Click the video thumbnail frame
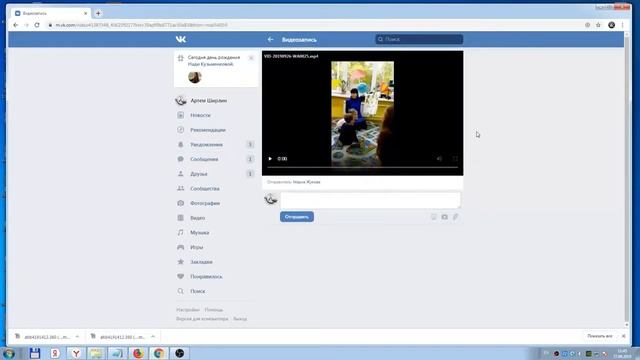This screenshot has width=640, height=360. [362, 114]
